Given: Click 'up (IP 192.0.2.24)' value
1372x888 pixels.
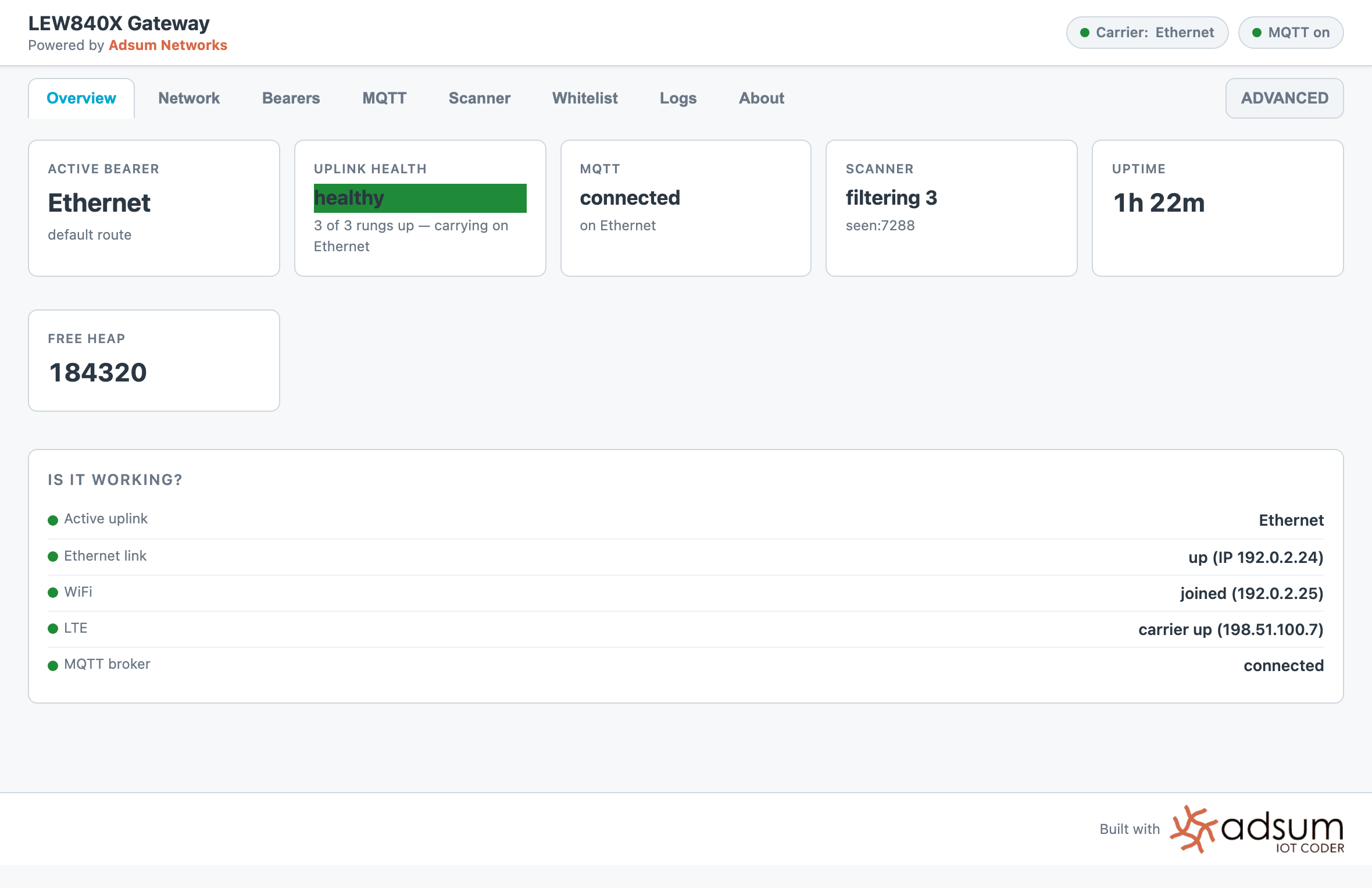Looking at the screenshot, I should point(1256,558).
